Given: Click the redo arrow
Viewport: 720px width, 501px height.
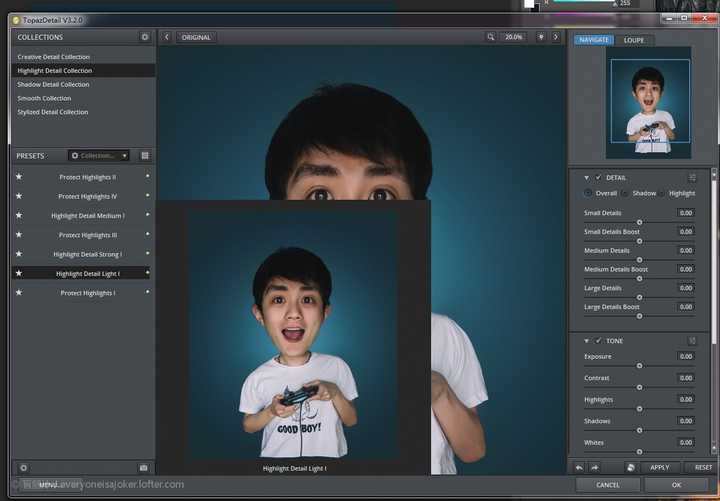Looking at the screenshot, I should (595, 467).
